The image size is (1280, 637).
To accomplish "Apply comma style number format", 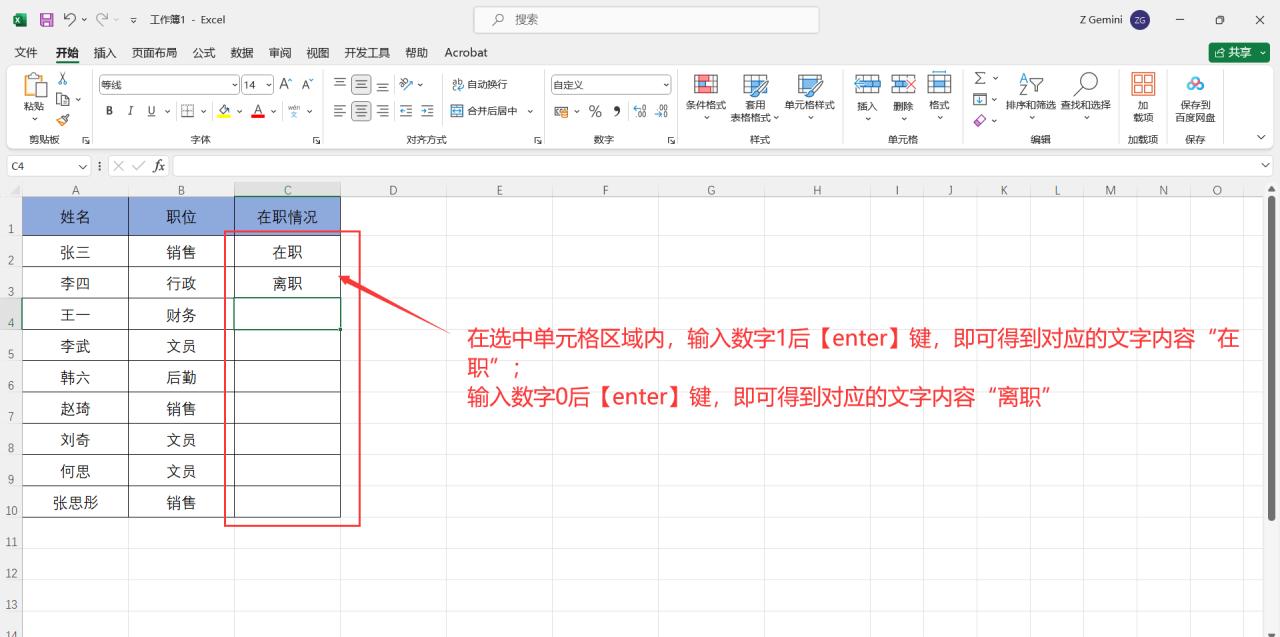I will [616, 111].
